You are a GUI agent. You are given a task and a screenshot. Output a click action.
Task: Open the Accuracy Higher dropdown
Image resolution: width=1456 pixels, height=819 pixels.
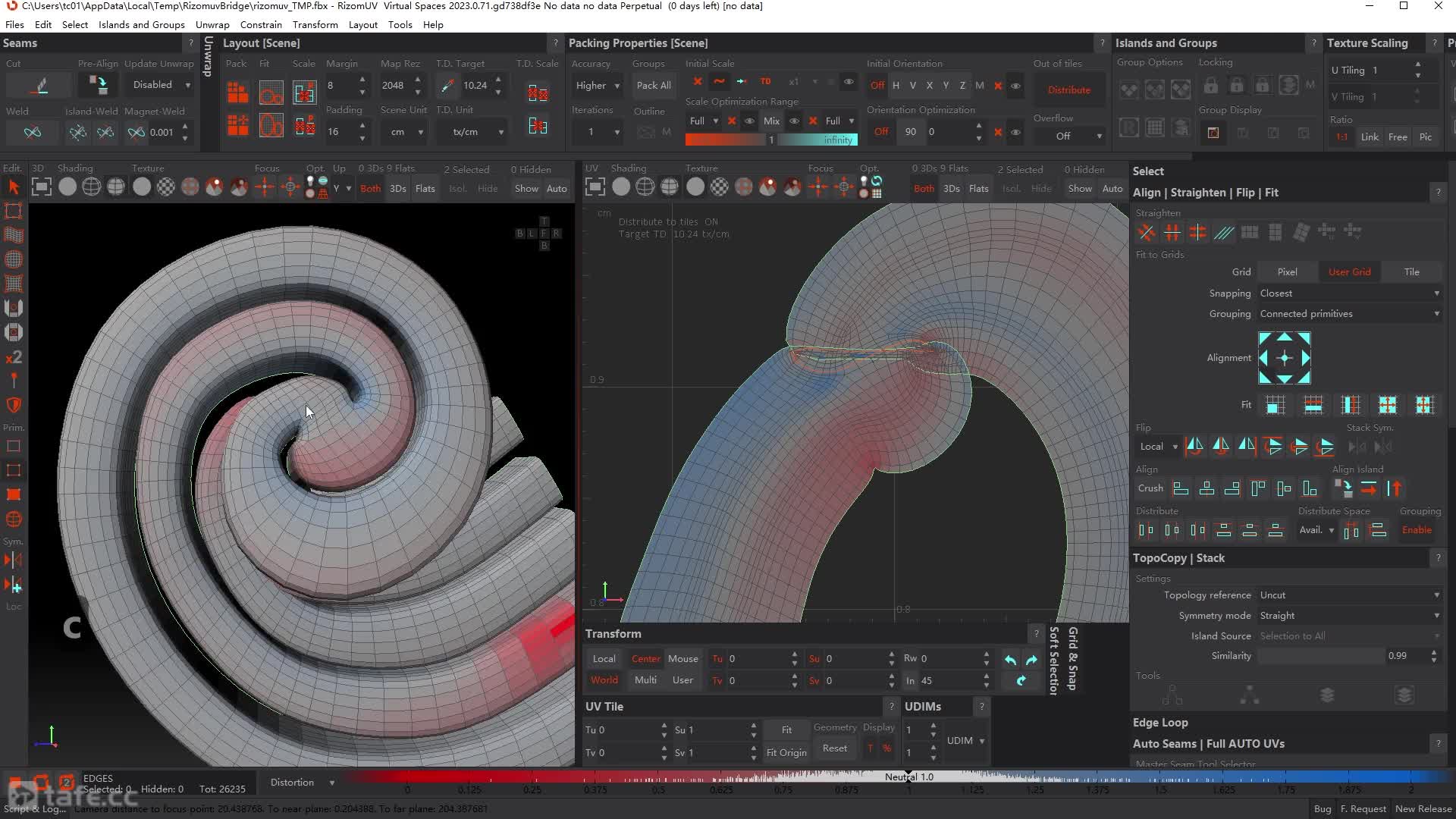[x=598, y=86]
